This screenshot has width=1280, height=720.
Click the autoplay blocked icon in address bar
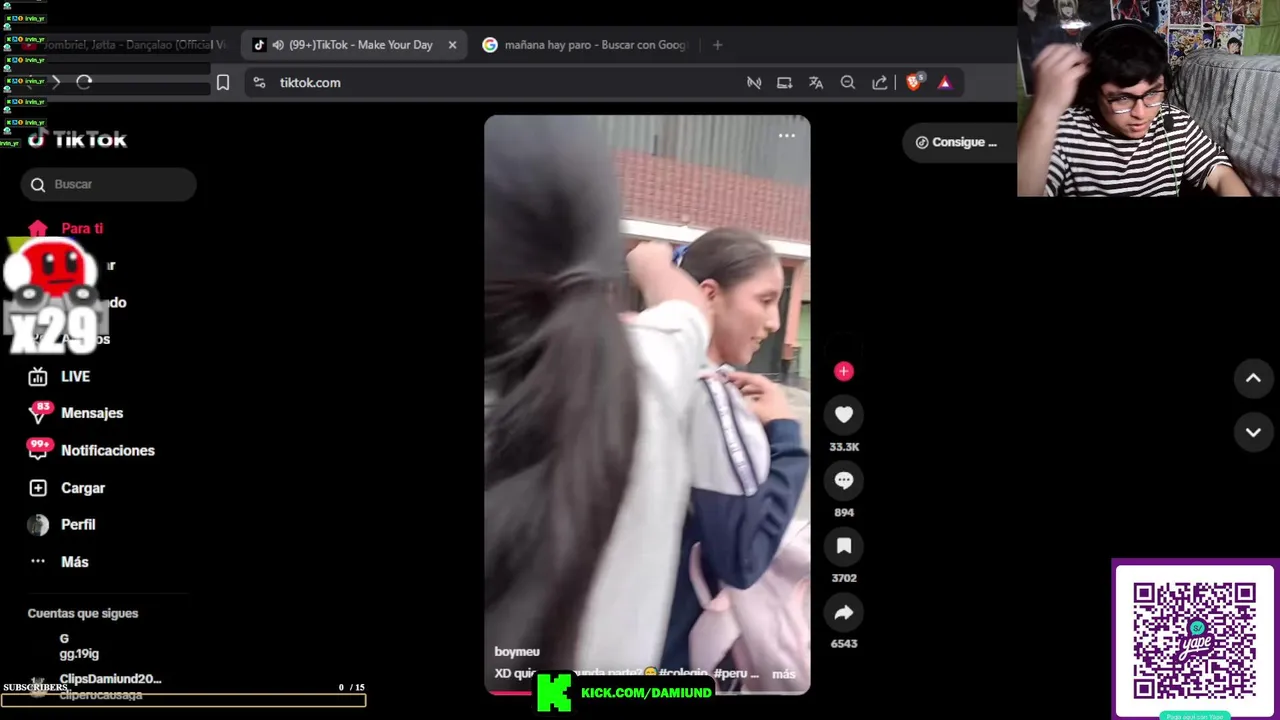click(x=754, y=83)
